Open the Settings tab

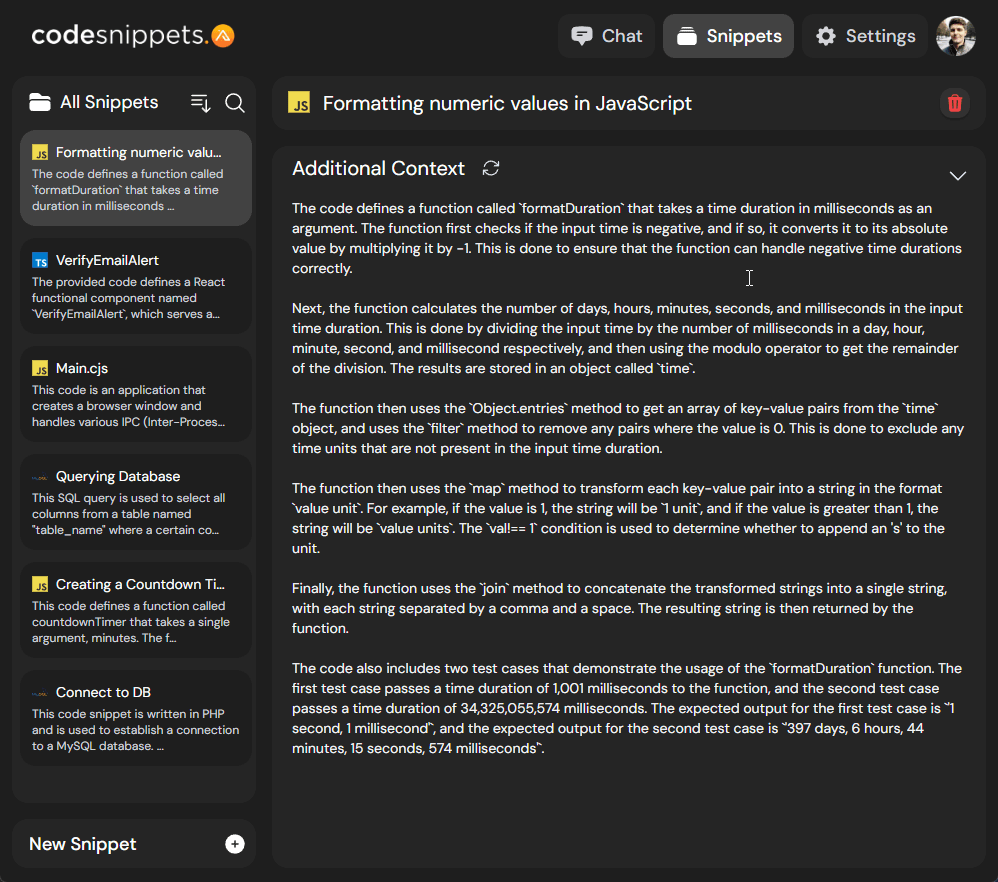[865, 36]
